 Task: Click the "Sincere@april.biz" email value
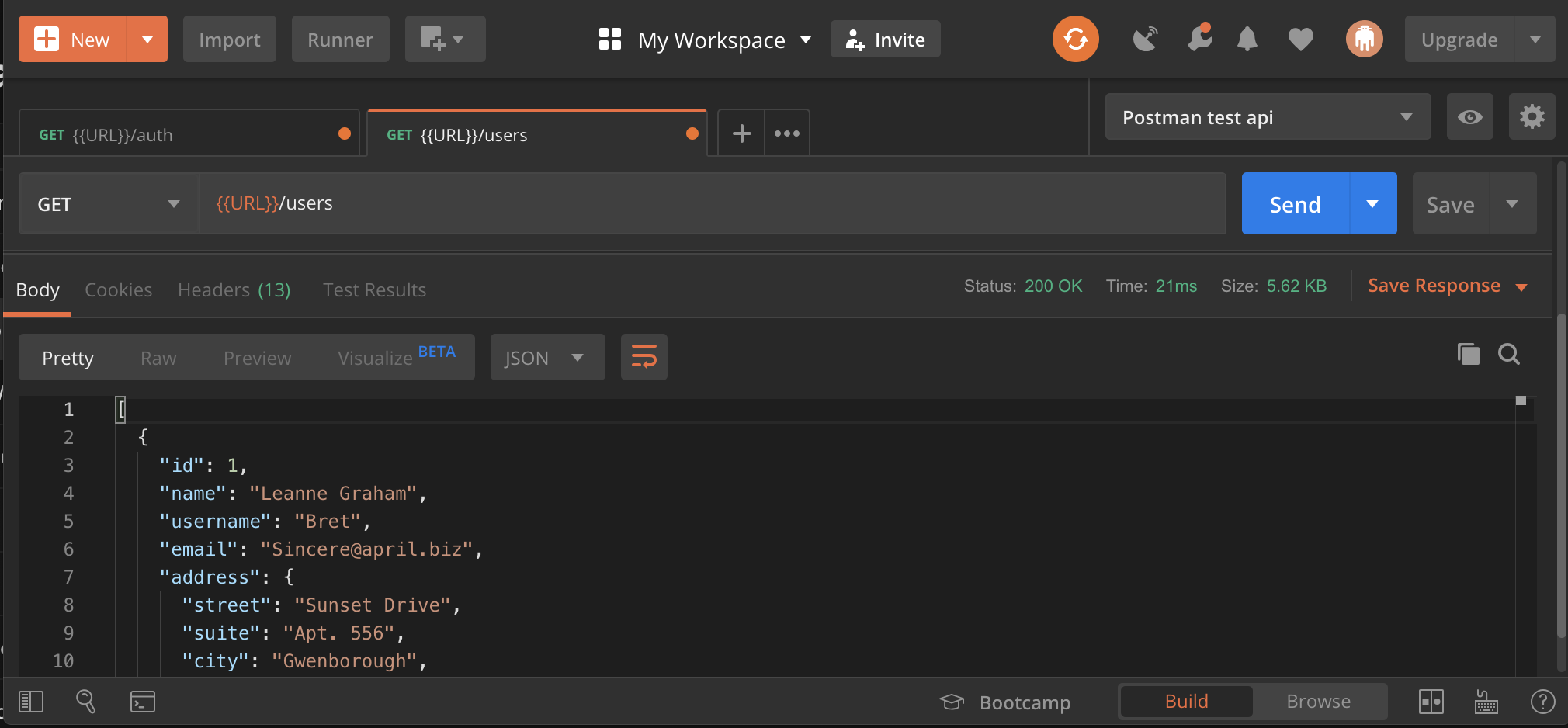click(x=367, y=549)
